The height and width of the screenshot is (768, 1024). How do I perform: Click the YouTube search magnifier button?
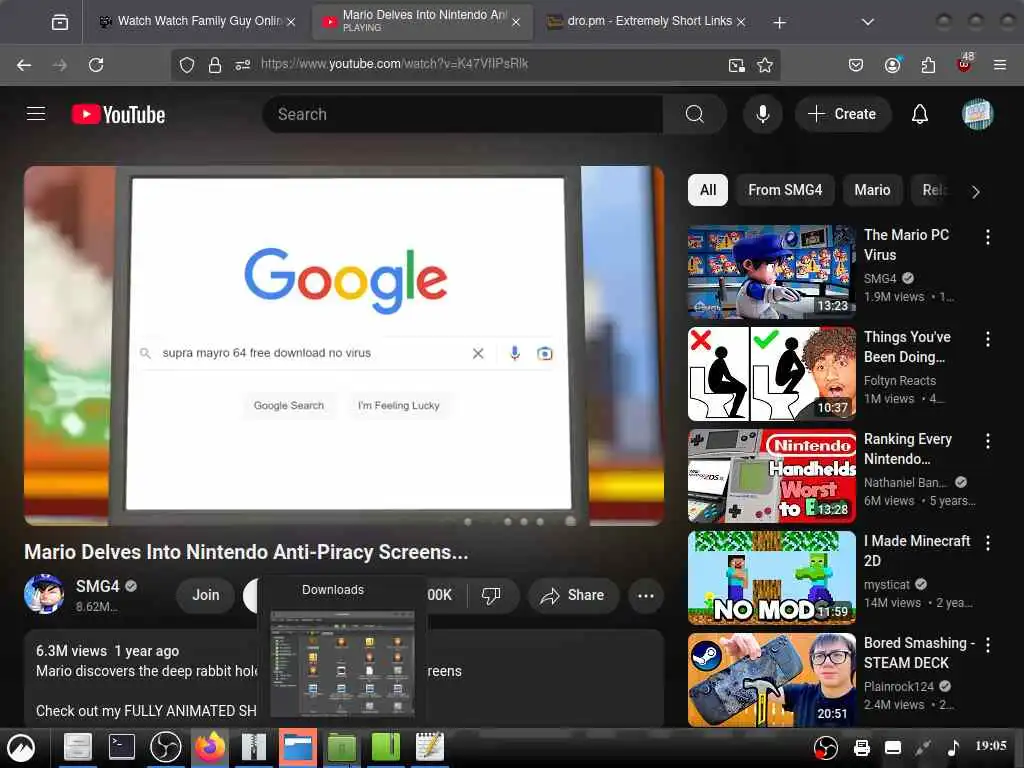(x=695, y=114)
